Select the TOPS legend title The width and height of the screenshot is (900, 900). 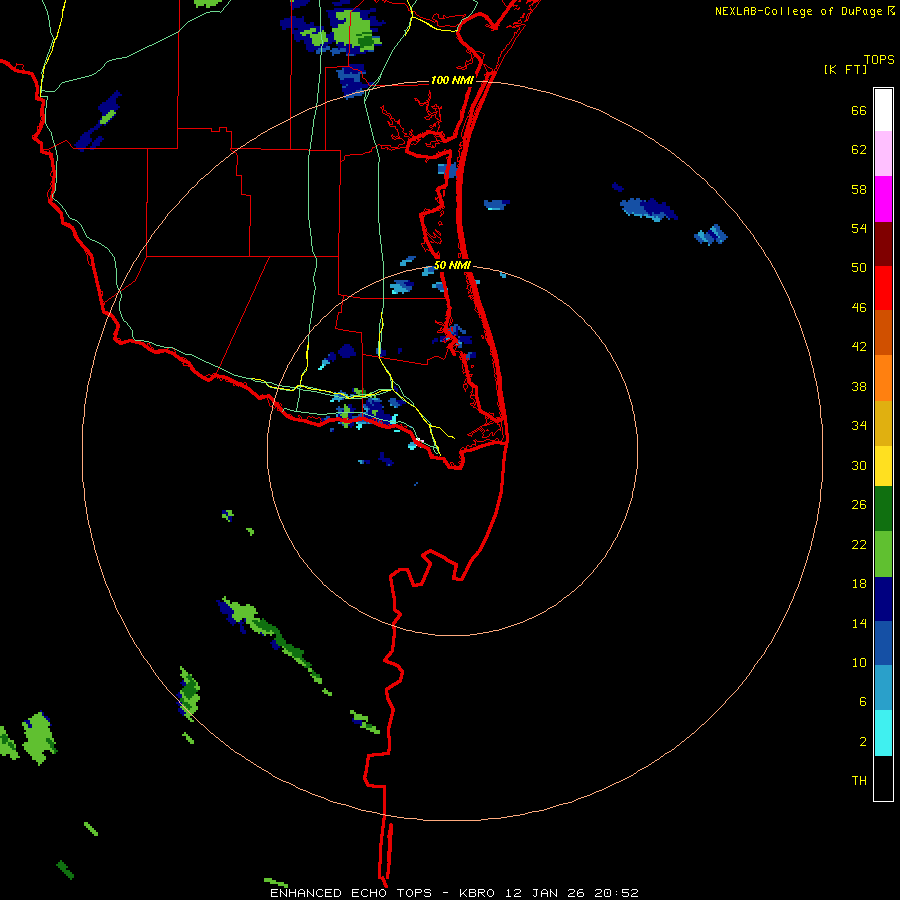pos(879,59)
